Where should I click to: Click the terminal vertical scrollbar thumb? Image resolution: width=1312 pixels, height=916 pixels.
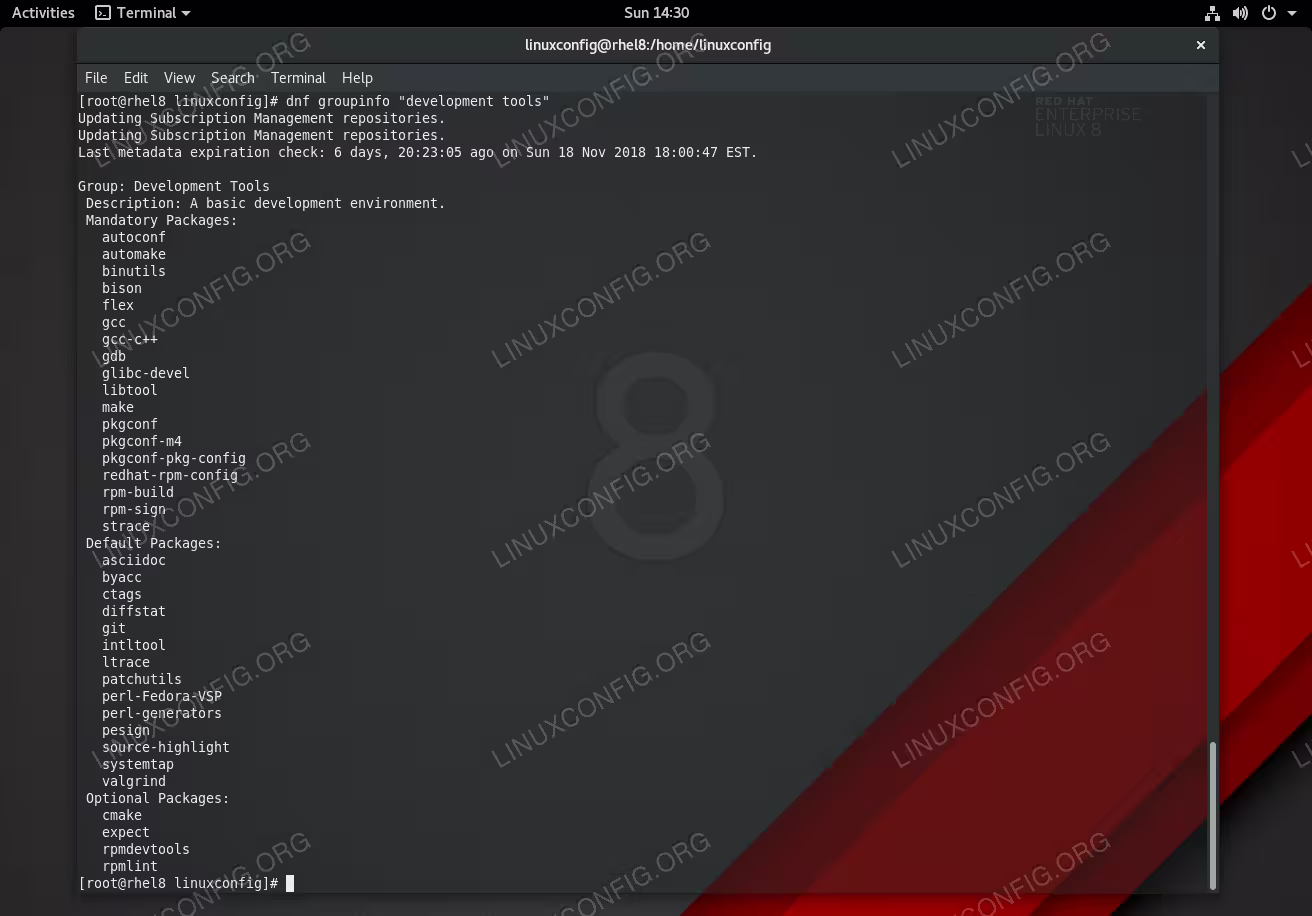(x=1213, y=815)
